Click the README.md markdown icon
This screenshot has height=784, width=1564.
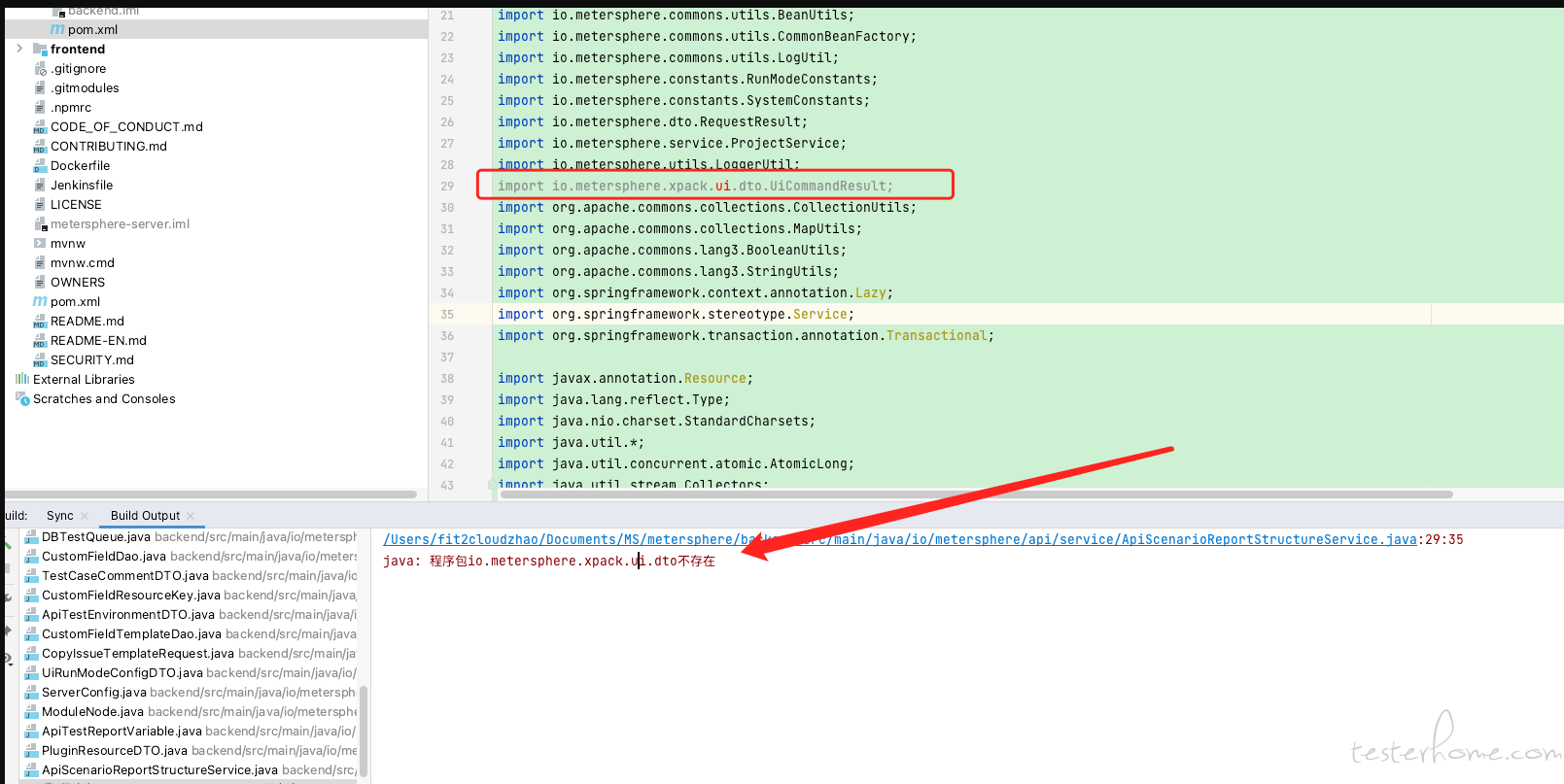click(x=40, y=321)
